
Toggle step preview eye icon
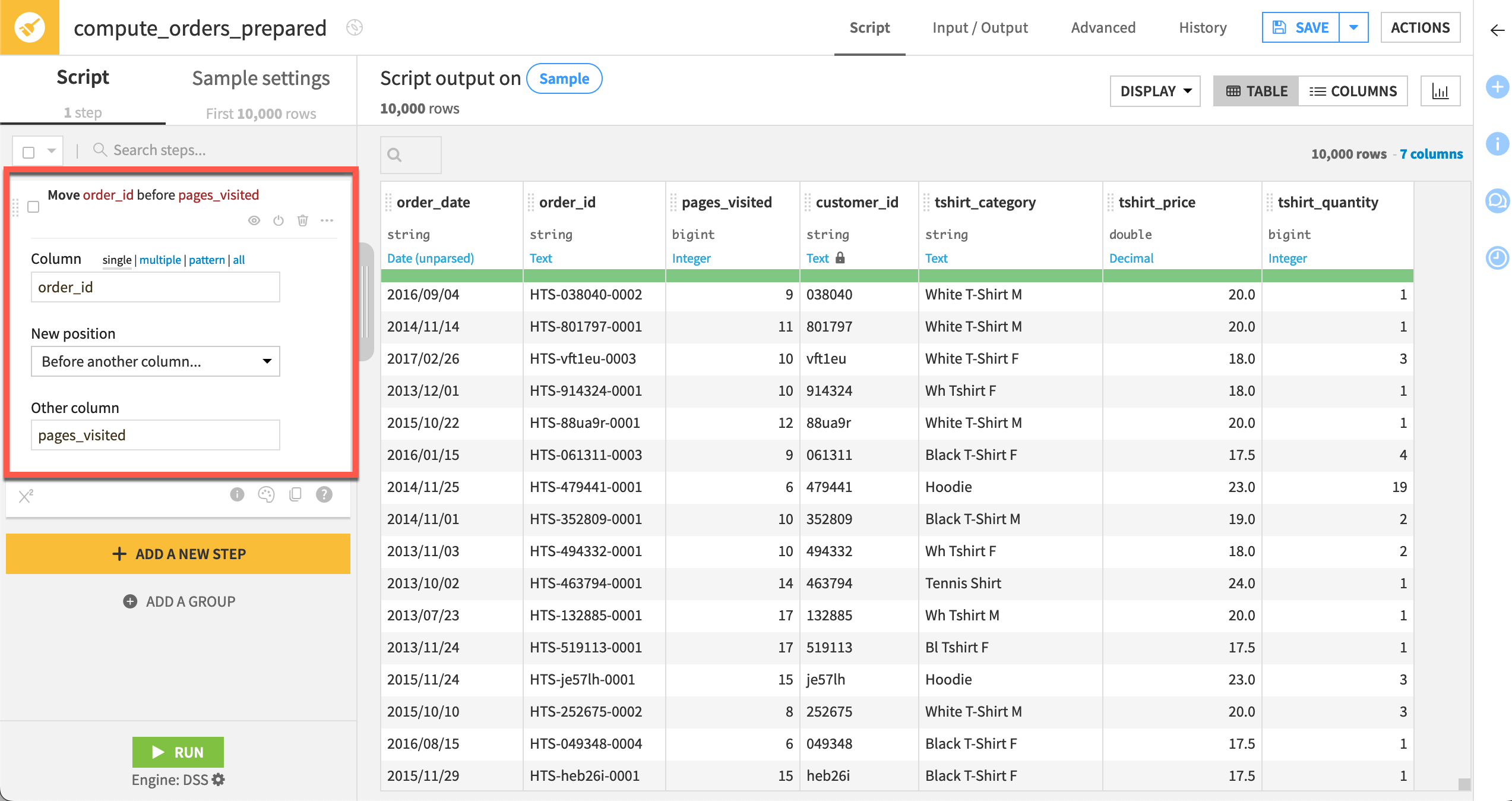pos(254,220)
